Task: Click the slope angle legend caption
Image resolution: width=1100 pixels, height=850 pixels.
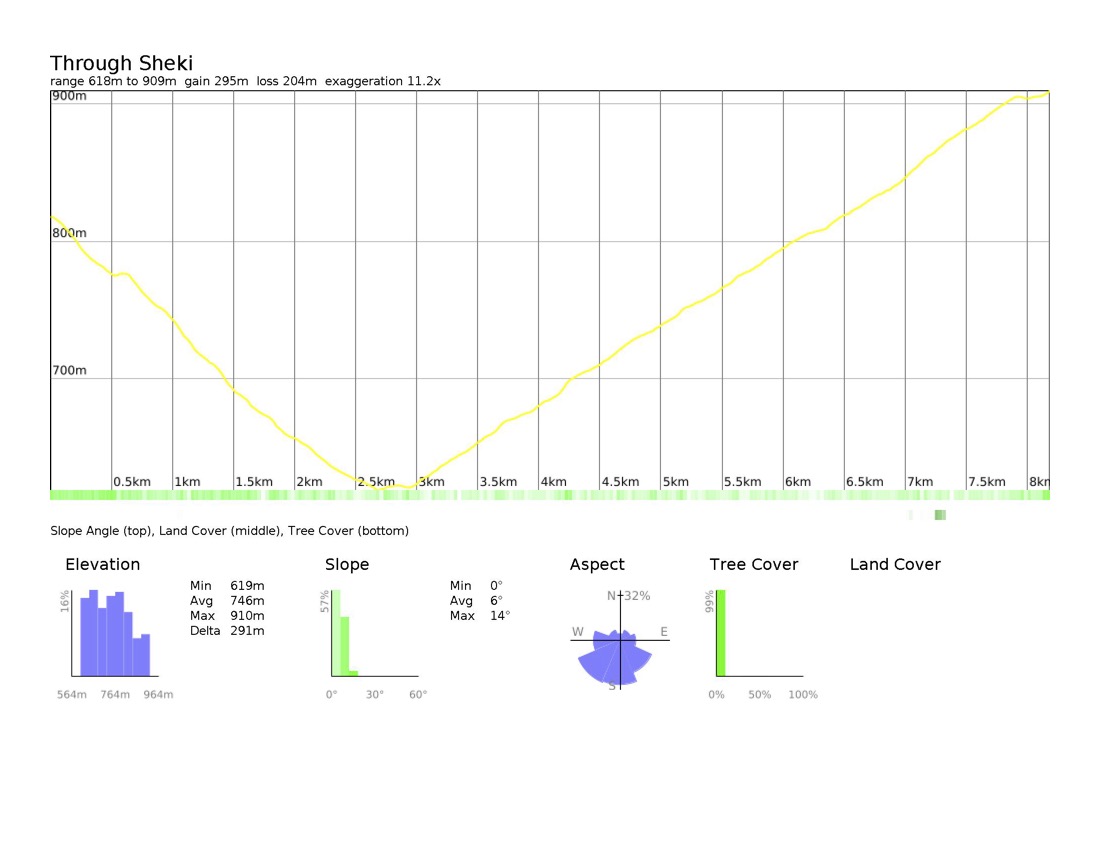Action: coord(229,531)
